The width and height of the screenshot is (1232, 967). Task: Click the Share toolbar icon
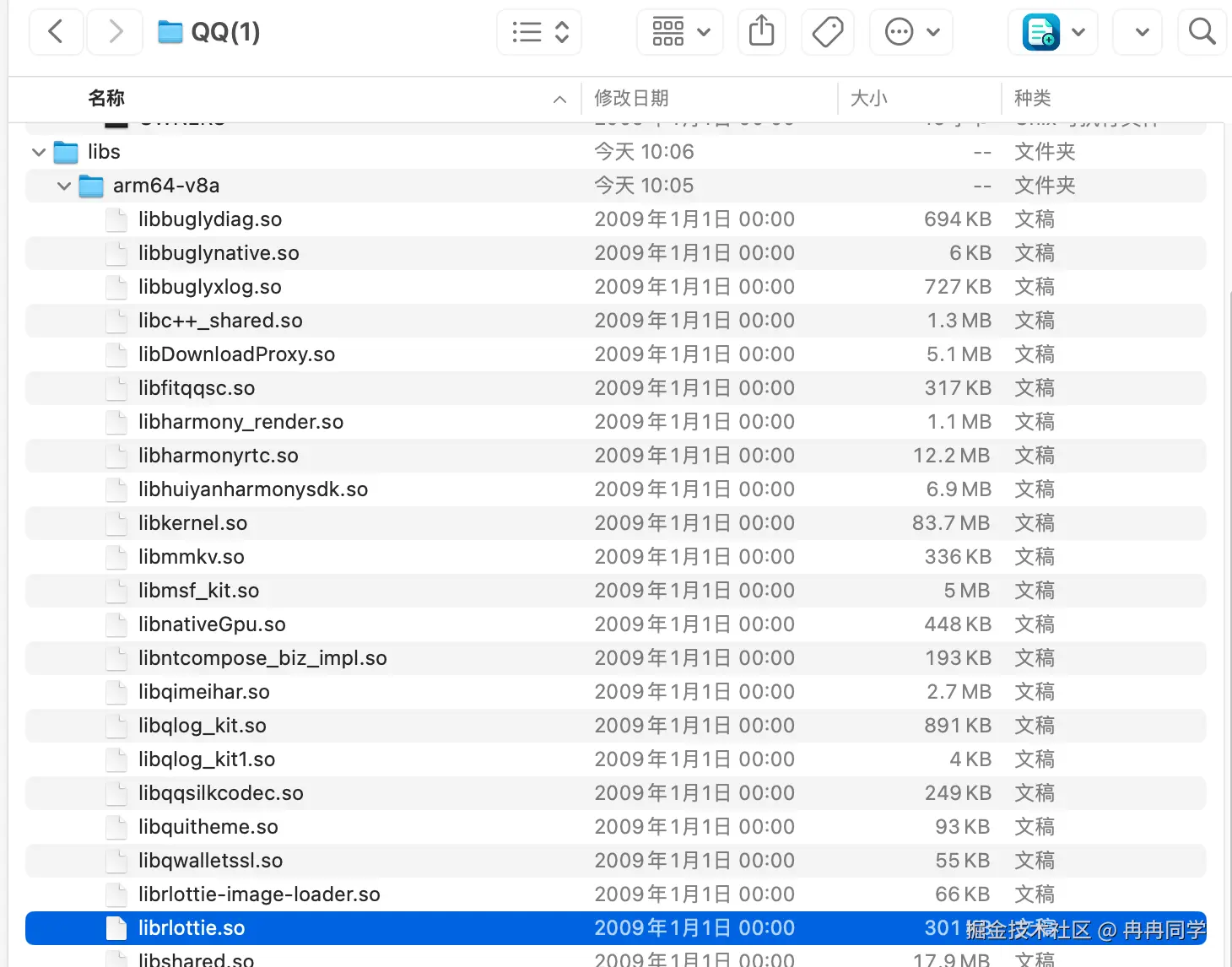[762, 32]
